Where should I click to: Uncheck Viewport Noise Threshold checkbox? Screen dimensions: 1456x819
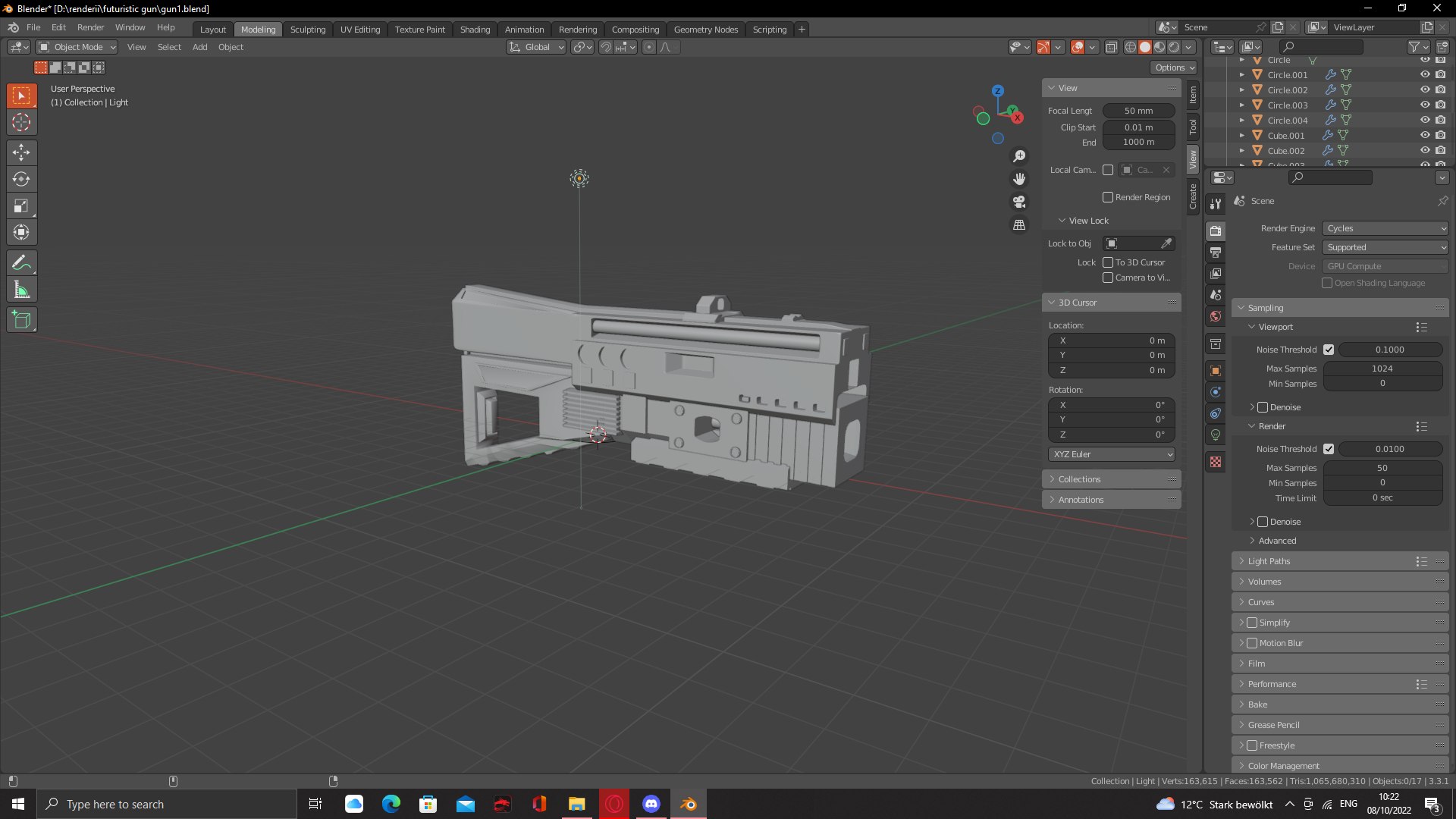[1329, 350]
